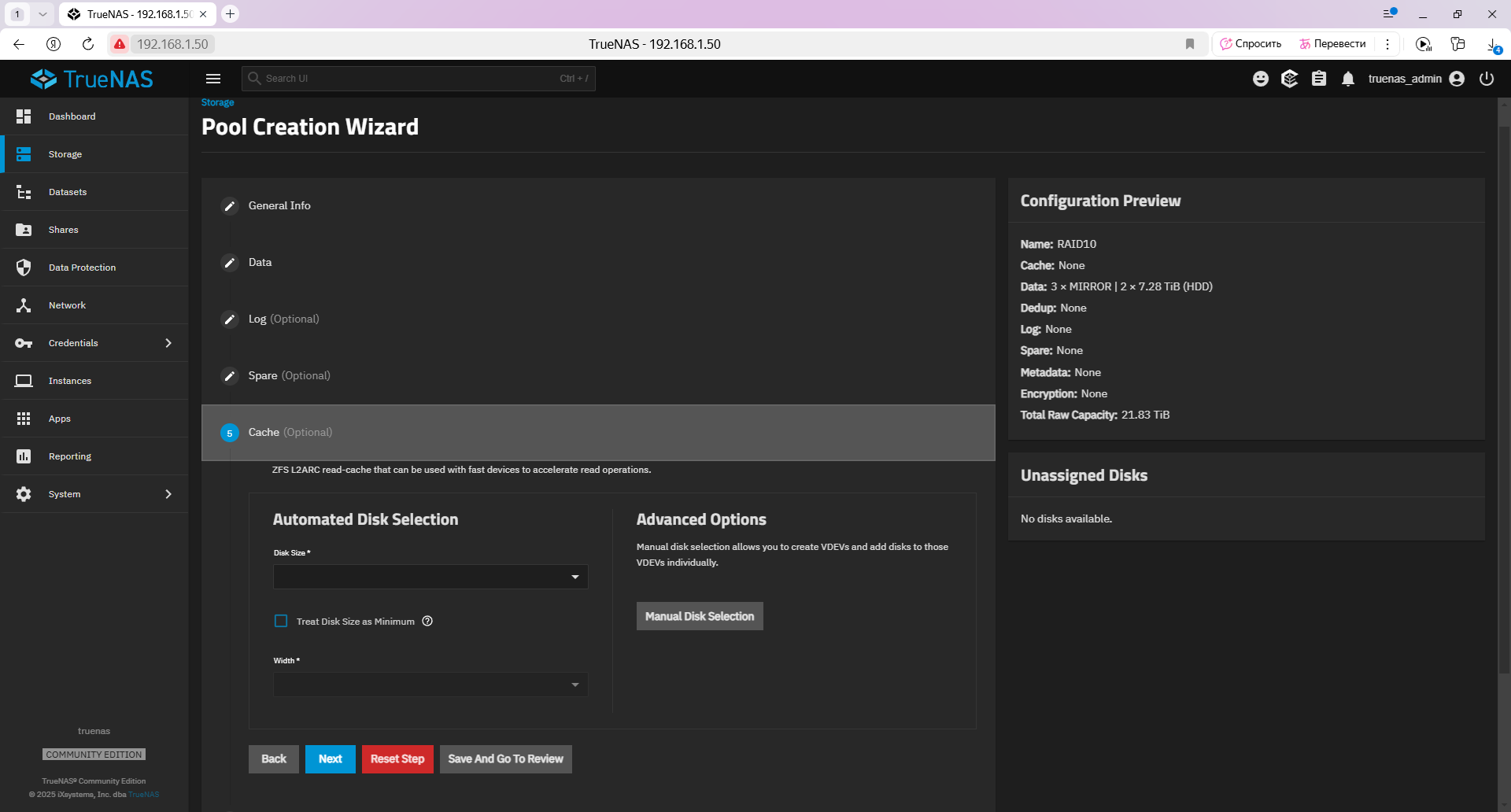Open the alerts bell icon
This screenshot has height=812, width=1511.
tap(1348, 79)
